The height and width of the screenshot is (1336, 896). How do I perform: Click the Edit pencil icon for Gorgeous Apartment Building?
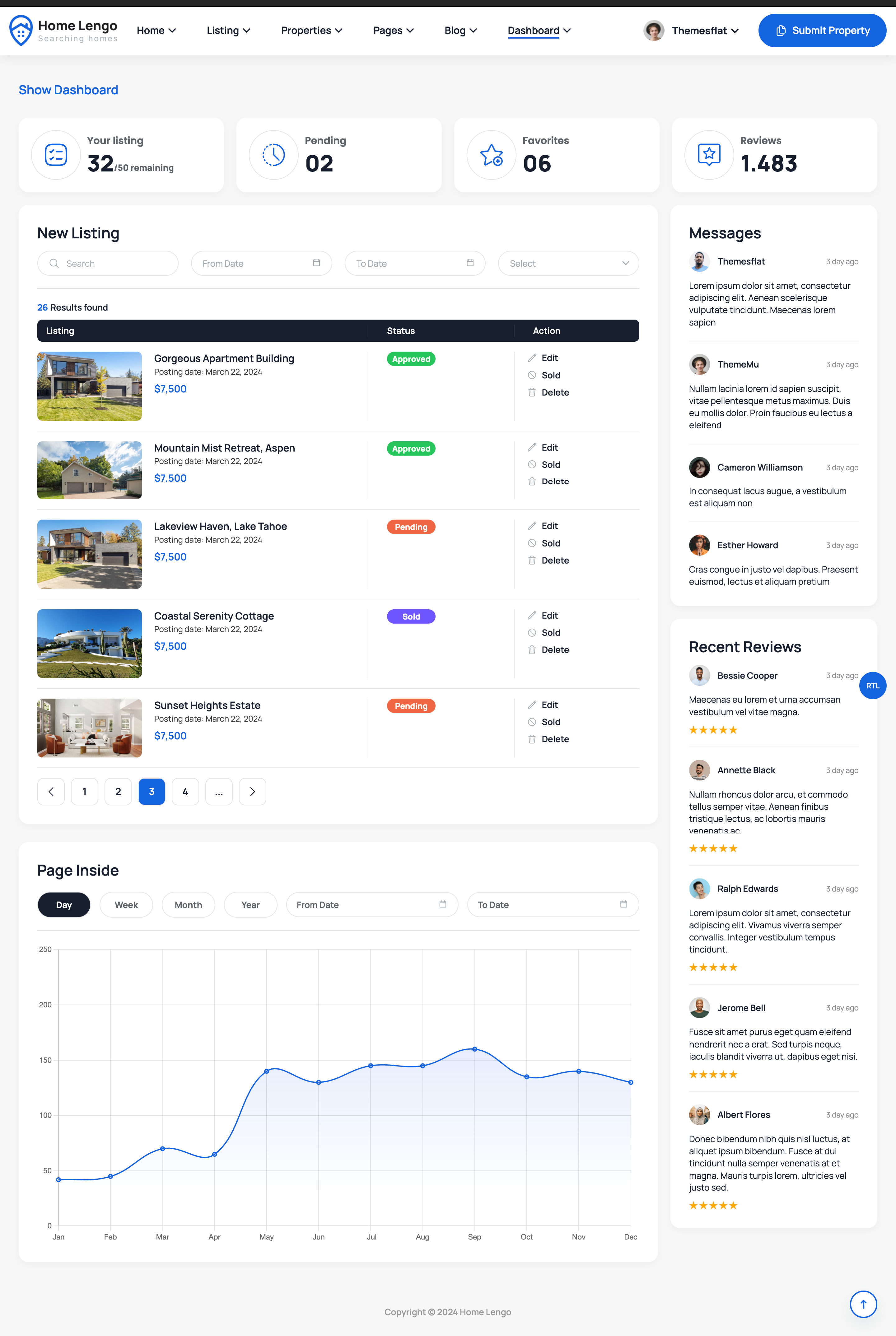pos(532,358)
